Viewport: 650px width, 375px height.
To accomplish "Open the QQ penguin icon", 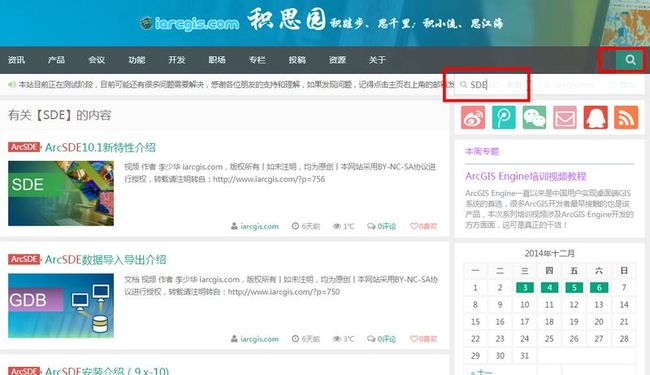I will coord(596,117).
